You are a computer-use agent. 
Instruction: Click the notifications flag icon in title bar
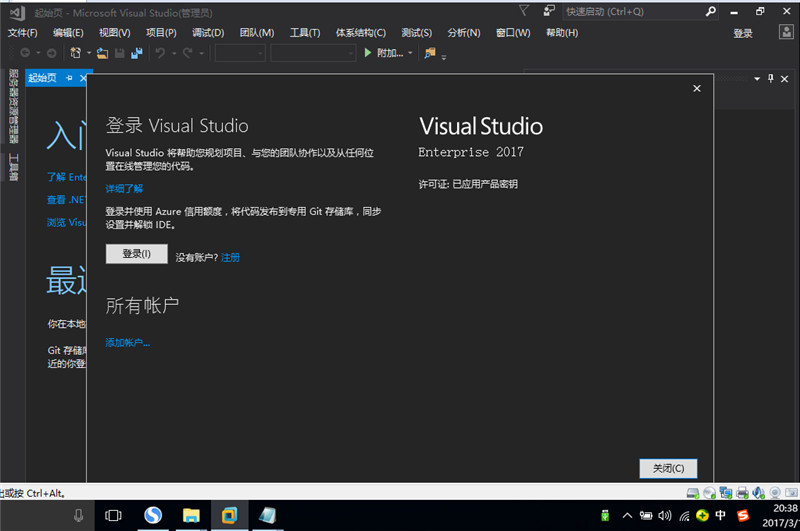tap(524, 11)
